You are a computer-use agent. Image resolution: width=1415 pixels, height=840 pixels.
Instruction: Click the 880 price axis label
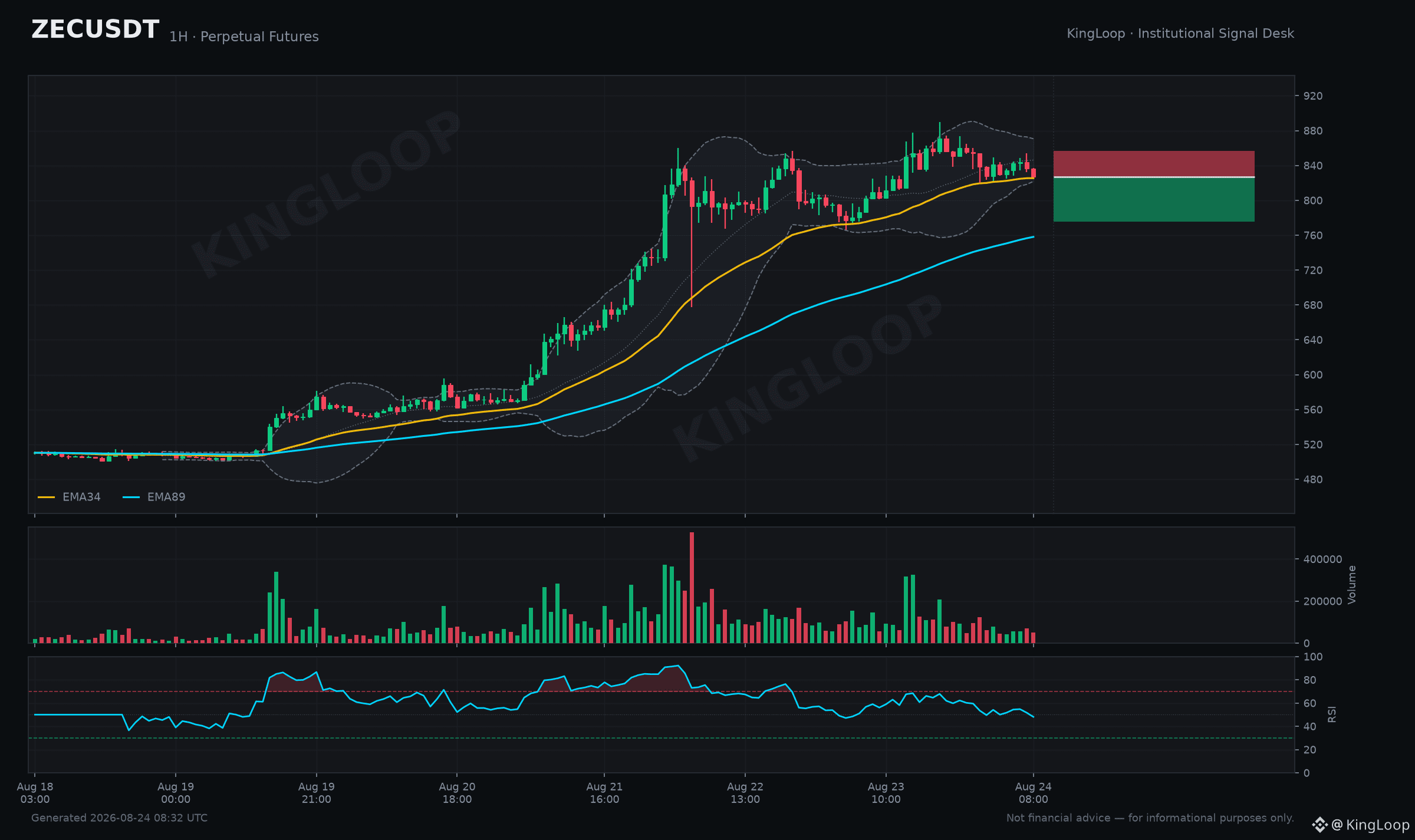(x=1313, y=131)
